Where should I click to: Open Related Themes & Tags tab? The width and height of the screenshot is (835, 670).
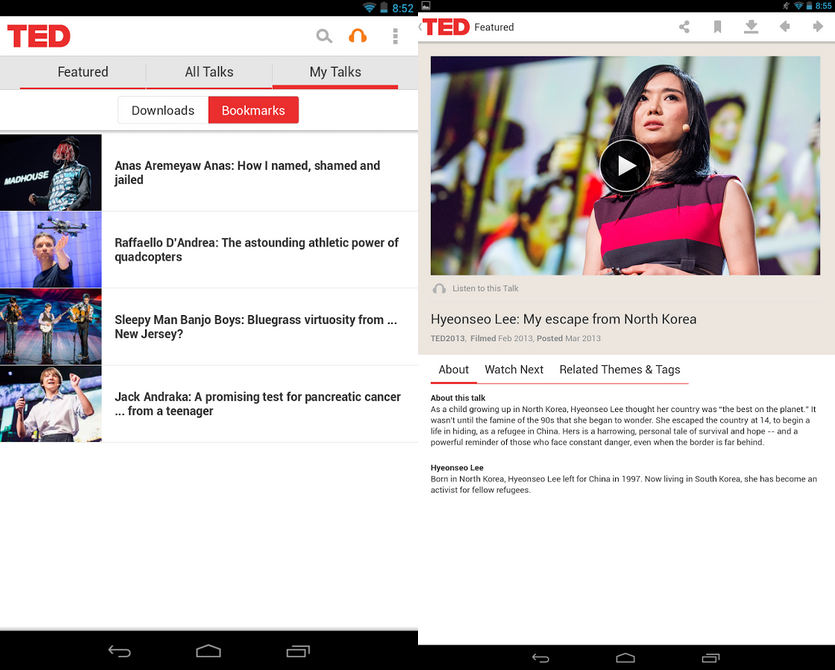[619, 370]
